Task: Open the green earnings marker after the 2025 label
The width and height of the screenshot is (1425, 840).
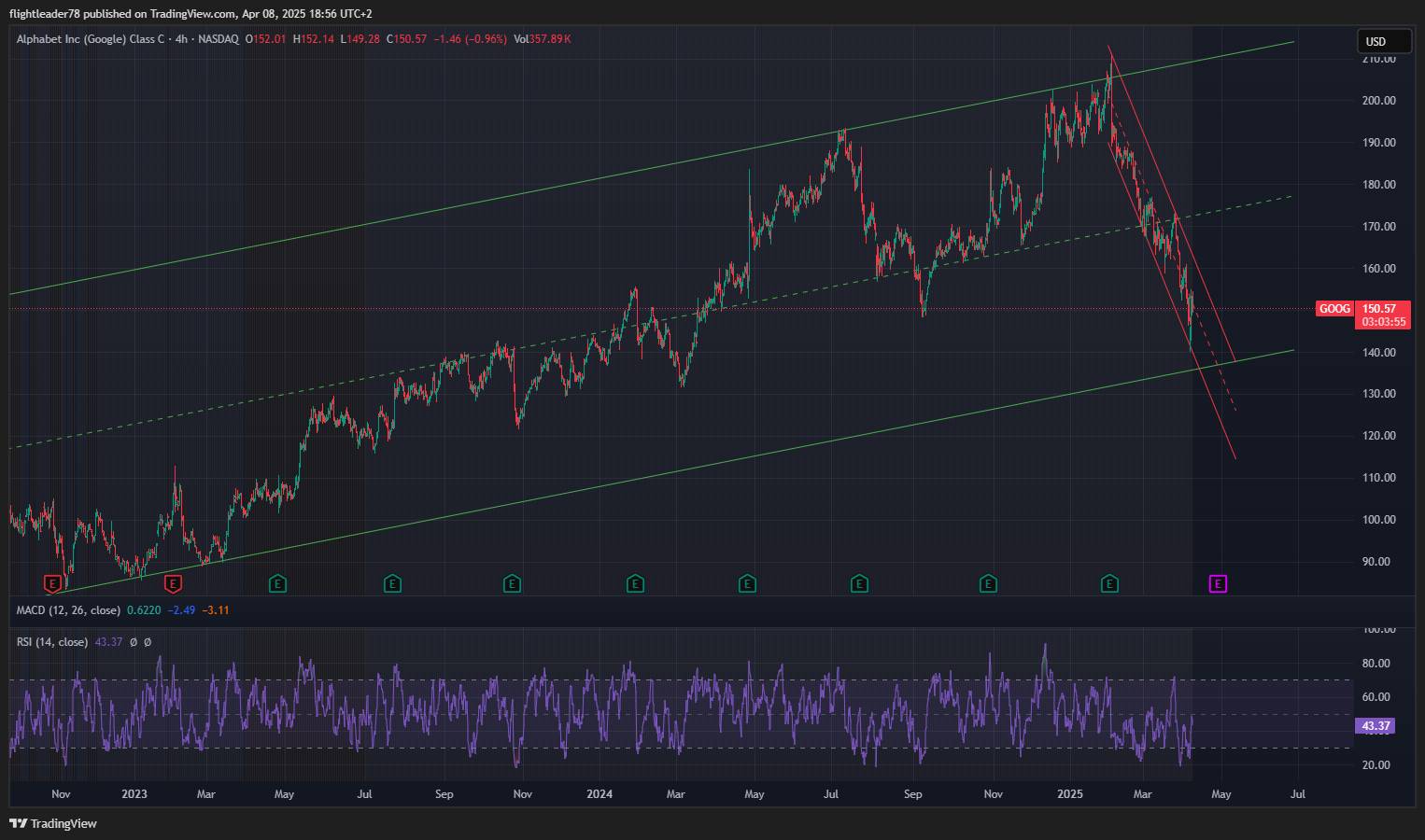Action: pyautogui.click(x=1109, y=584)
